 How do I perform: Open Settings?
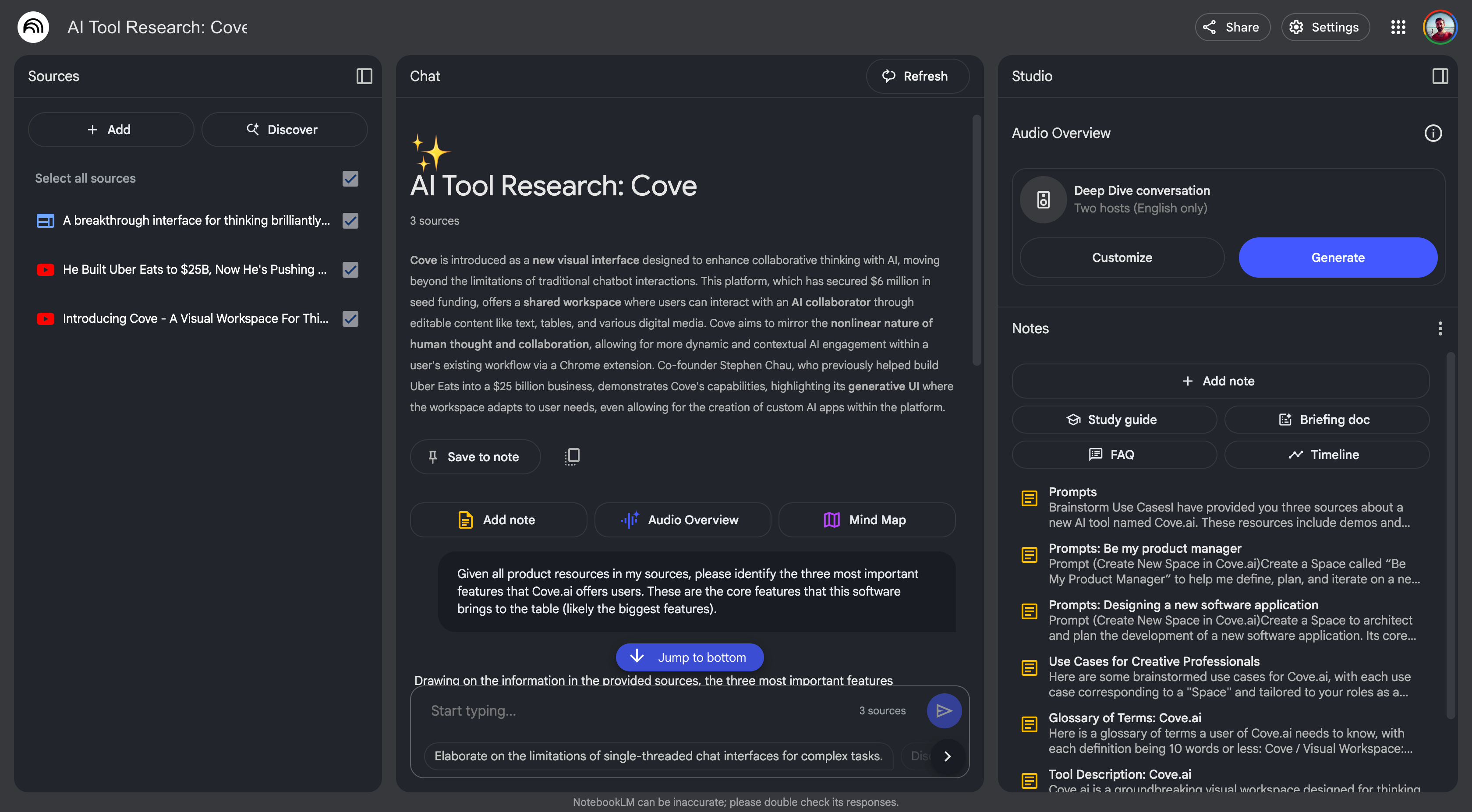pyautogui.click(x=1325, y=27)
